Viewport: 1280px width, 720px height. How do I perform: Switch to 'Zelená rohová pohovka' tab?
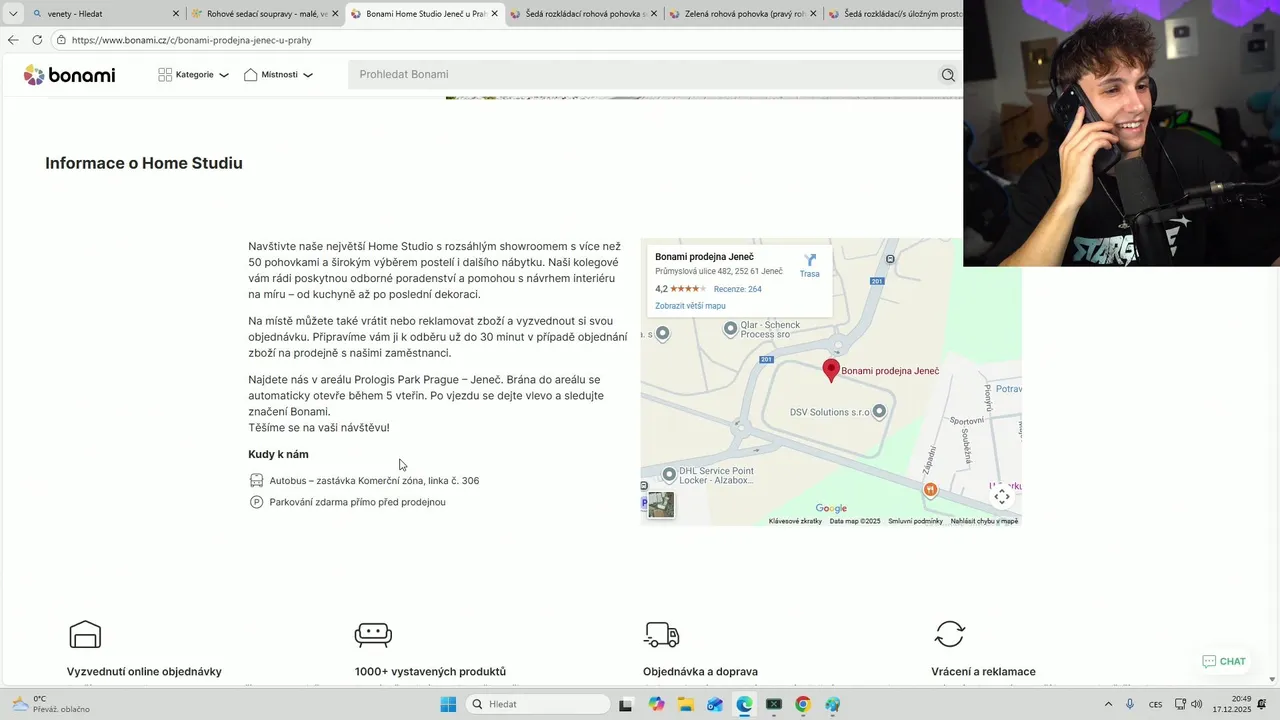tap(742, 14)
